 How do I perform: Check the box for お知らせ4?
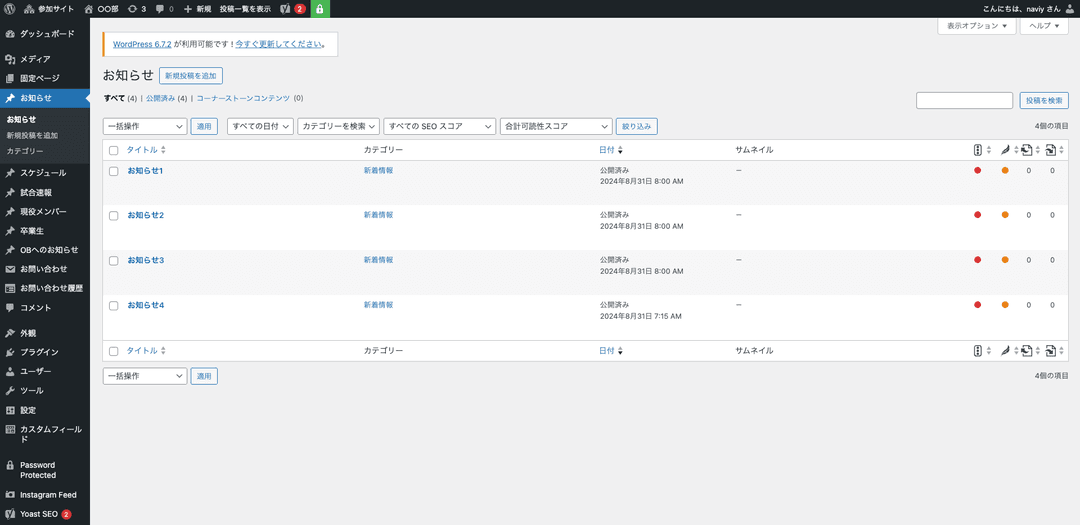[114, 305]
